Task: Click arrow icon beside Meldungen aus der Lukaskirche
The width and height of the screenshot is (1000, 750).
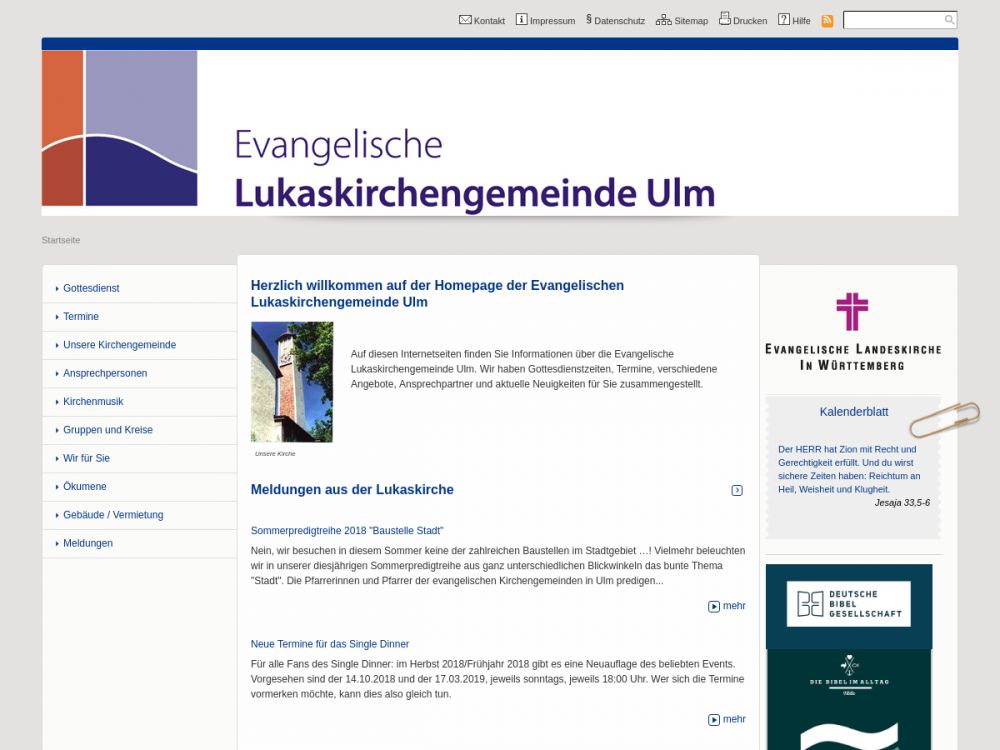Action: coord(737,490)
